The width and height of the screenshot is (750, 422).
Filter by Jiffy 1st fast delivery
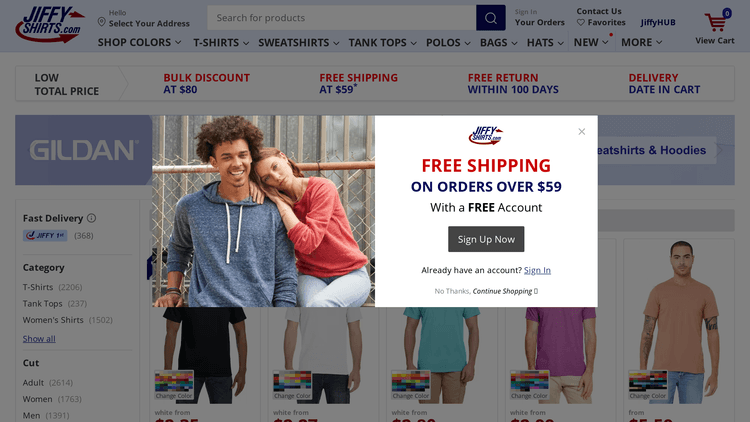click(58, 235)
